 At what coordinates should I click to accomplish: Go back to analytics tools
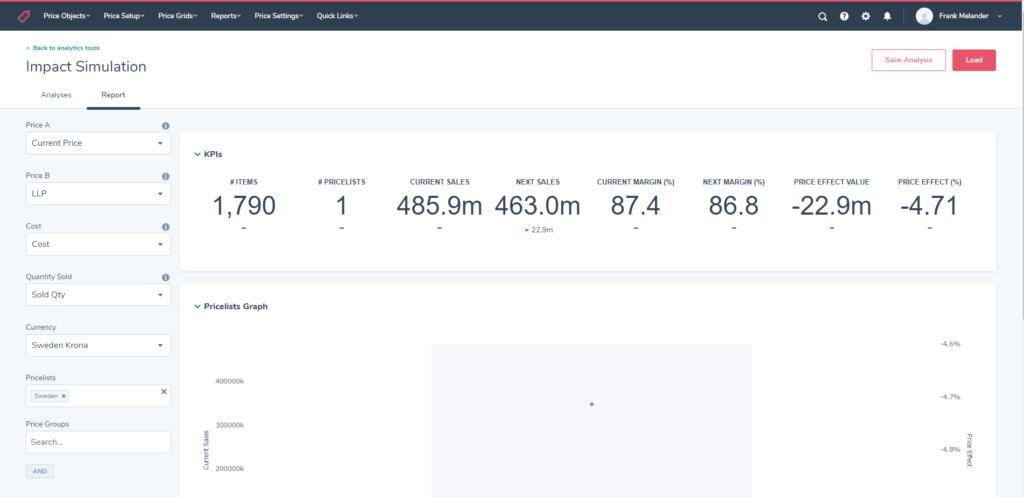tap(63, 48)
